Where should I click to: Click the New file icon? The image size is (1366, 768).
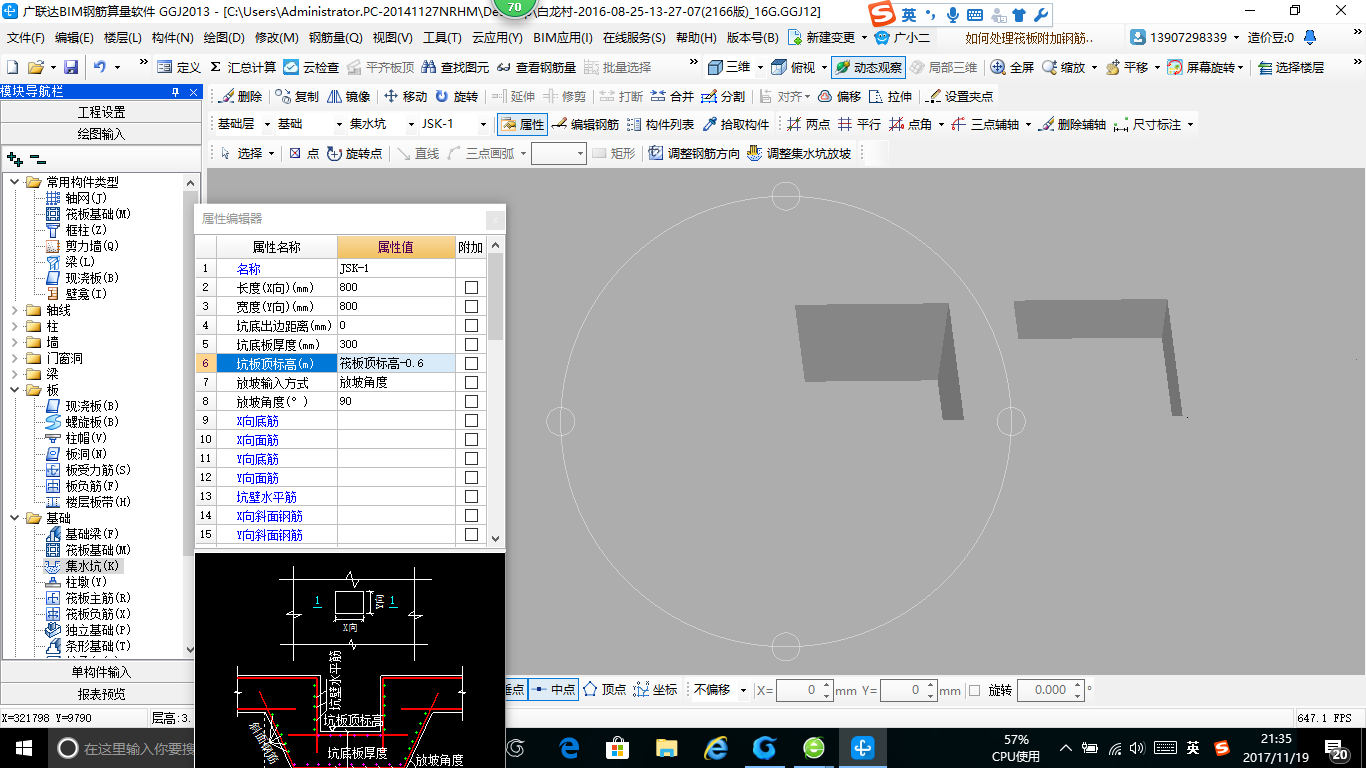pos(12,67)
